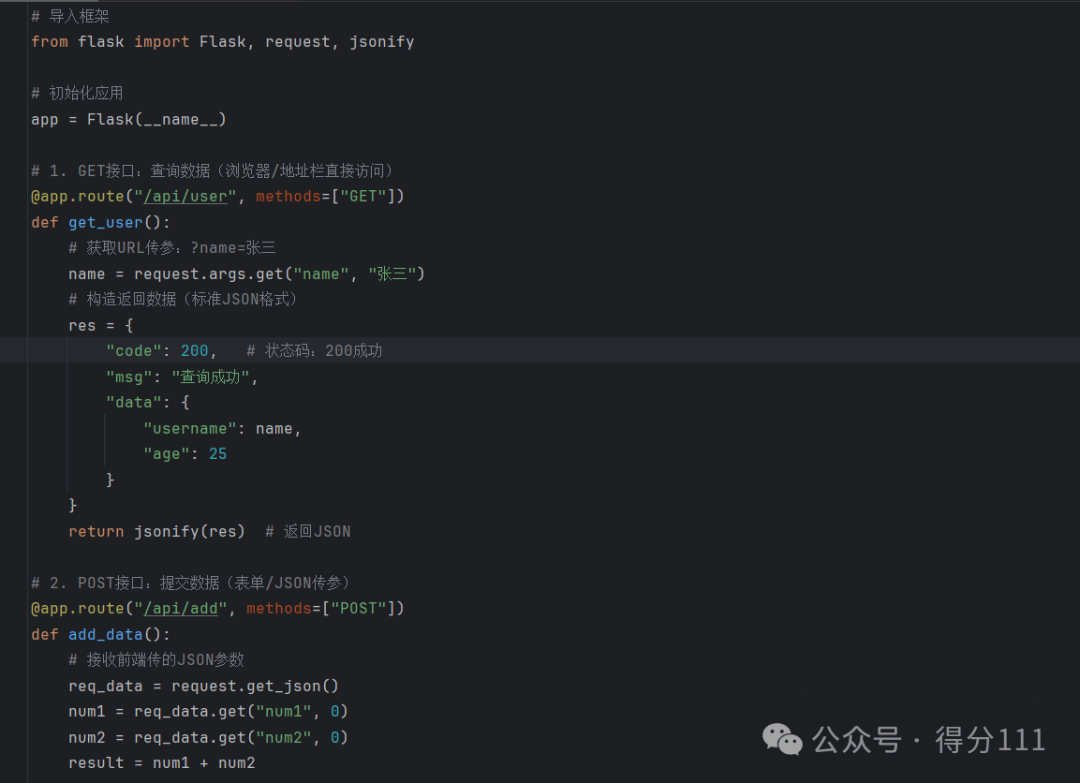This screenshot has height=783, width=1080.
Task: Click the comment "# 返回JSON"
Action: [x=308, y=532]
